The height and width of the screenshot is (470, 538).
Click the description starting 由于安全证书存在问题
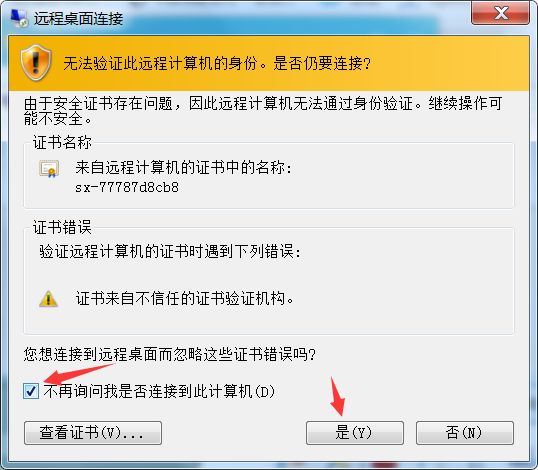(x=263, y=111)
